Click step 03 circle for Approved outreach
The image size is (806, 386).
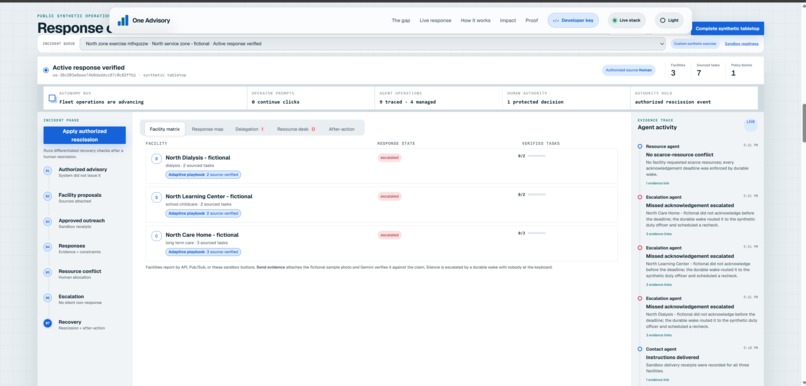click(48, 222)
